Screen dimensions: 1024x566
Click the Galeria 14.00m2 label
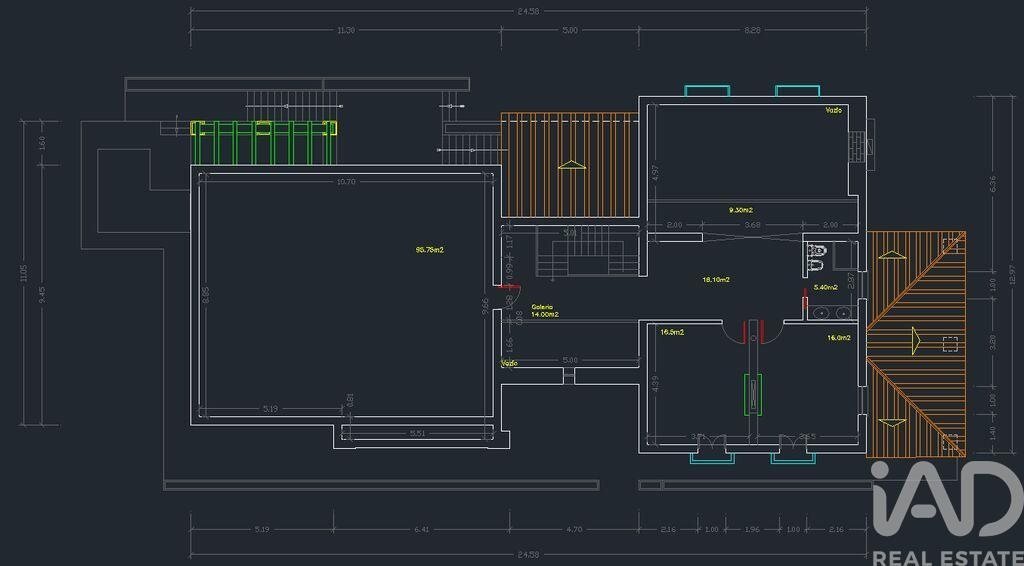(x=545, y=310)
